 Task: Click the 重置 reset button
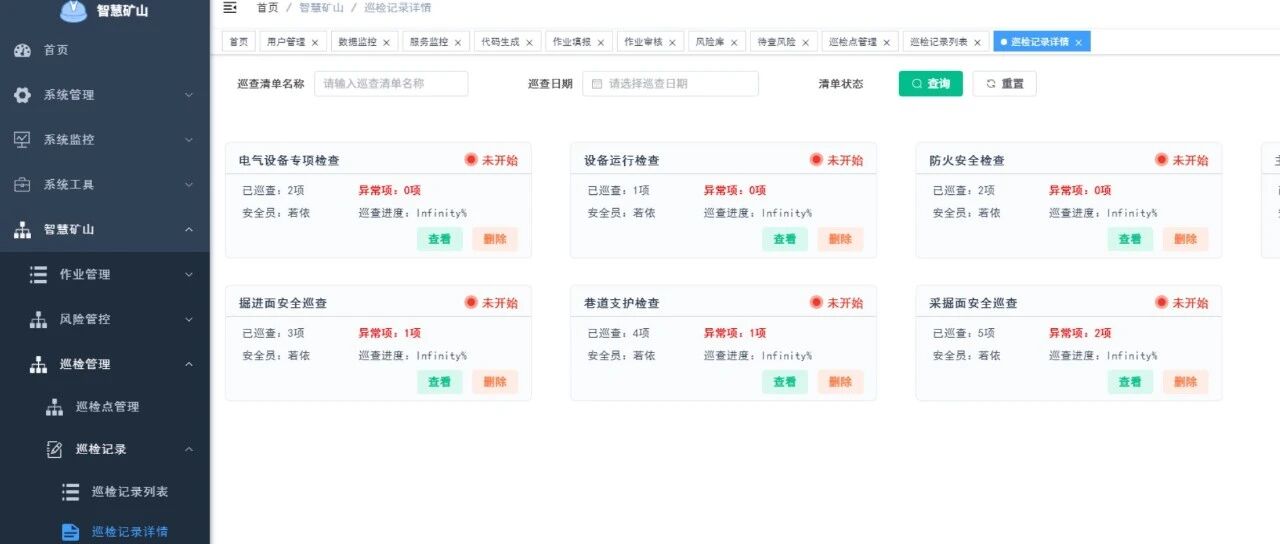pyautogui.click(x=1005, y=84)
